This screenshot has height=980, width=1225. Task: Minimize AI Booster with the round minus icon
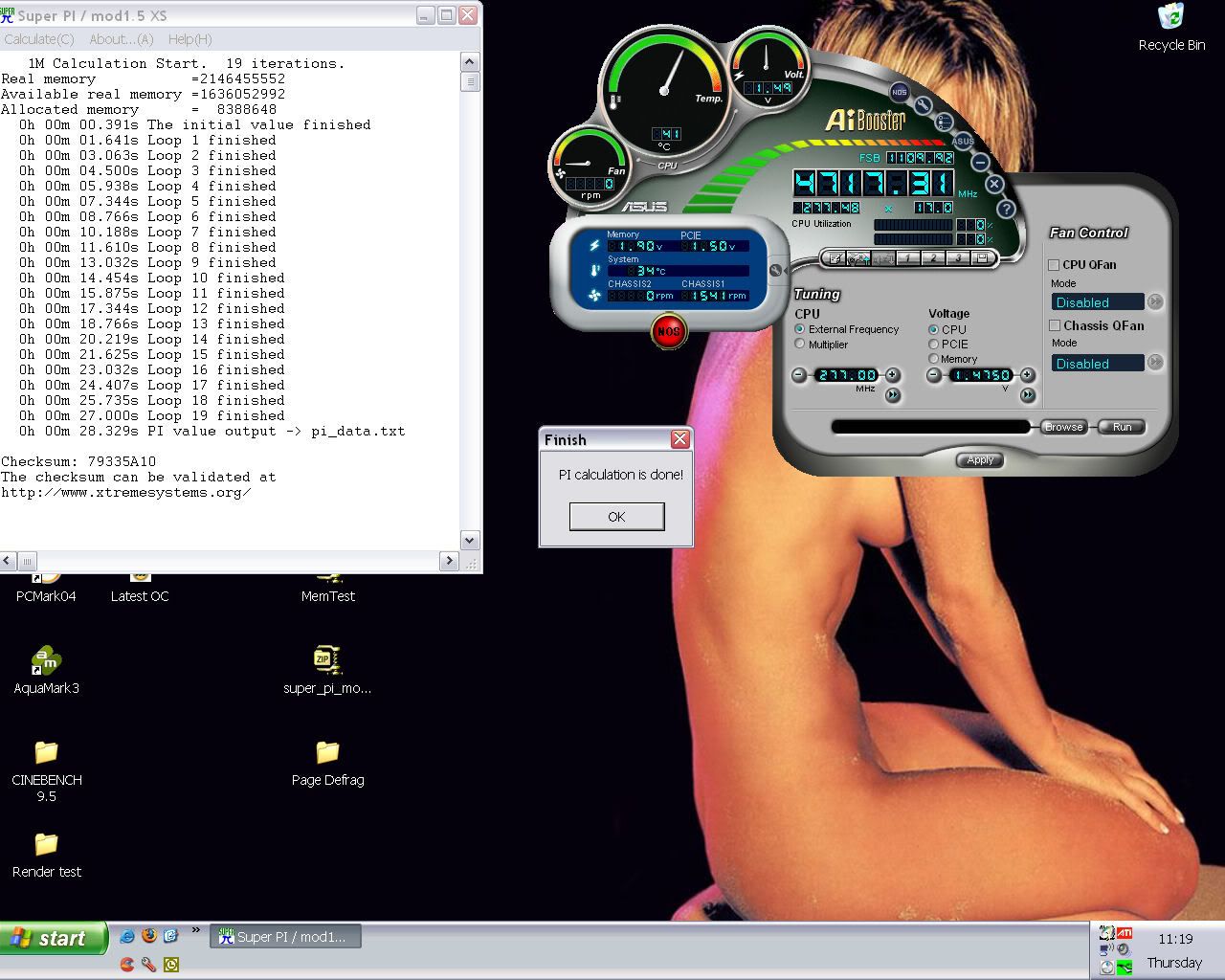coord(980,162)
